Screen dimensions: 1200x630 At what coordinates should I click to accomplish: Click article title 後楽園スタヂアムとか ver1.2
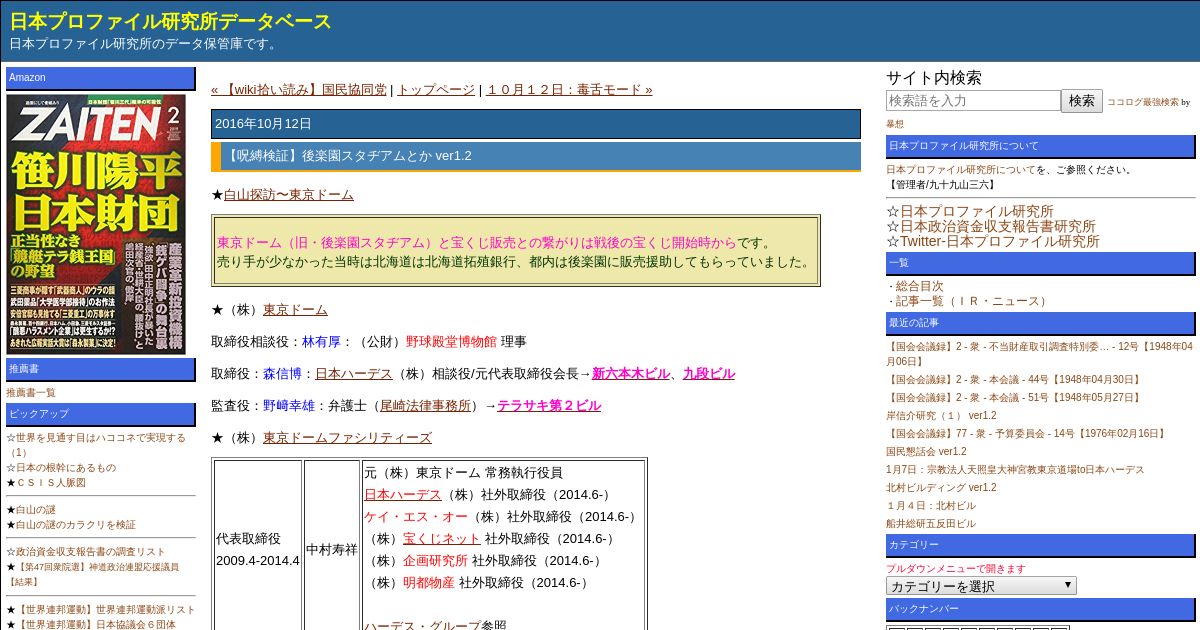click(347, 156)
